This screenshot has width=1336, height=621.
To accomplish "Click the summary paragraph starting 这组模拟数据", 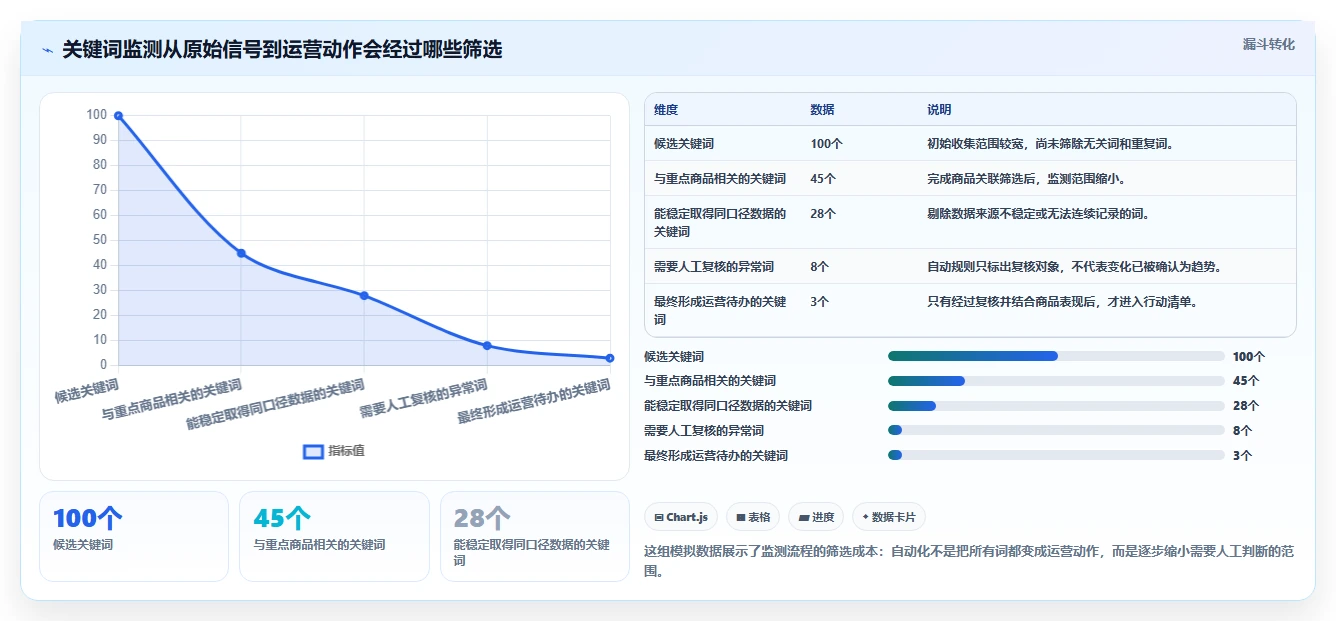I will coord(969,559).
